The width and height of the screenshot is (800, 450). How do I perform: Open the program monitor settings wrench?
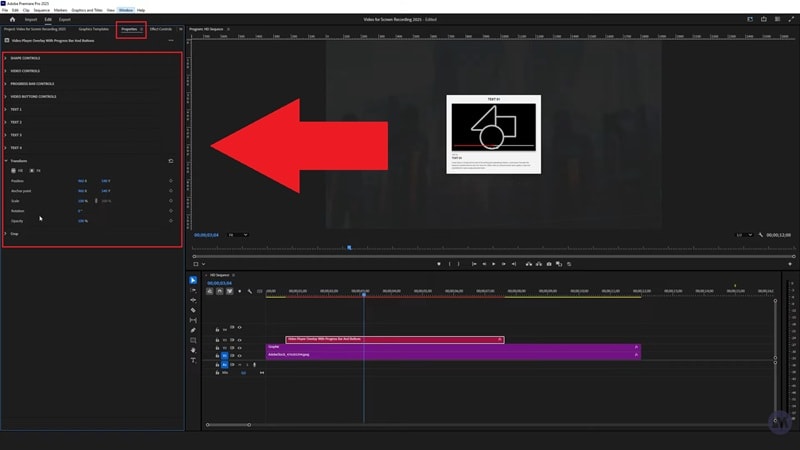[761, 235]
